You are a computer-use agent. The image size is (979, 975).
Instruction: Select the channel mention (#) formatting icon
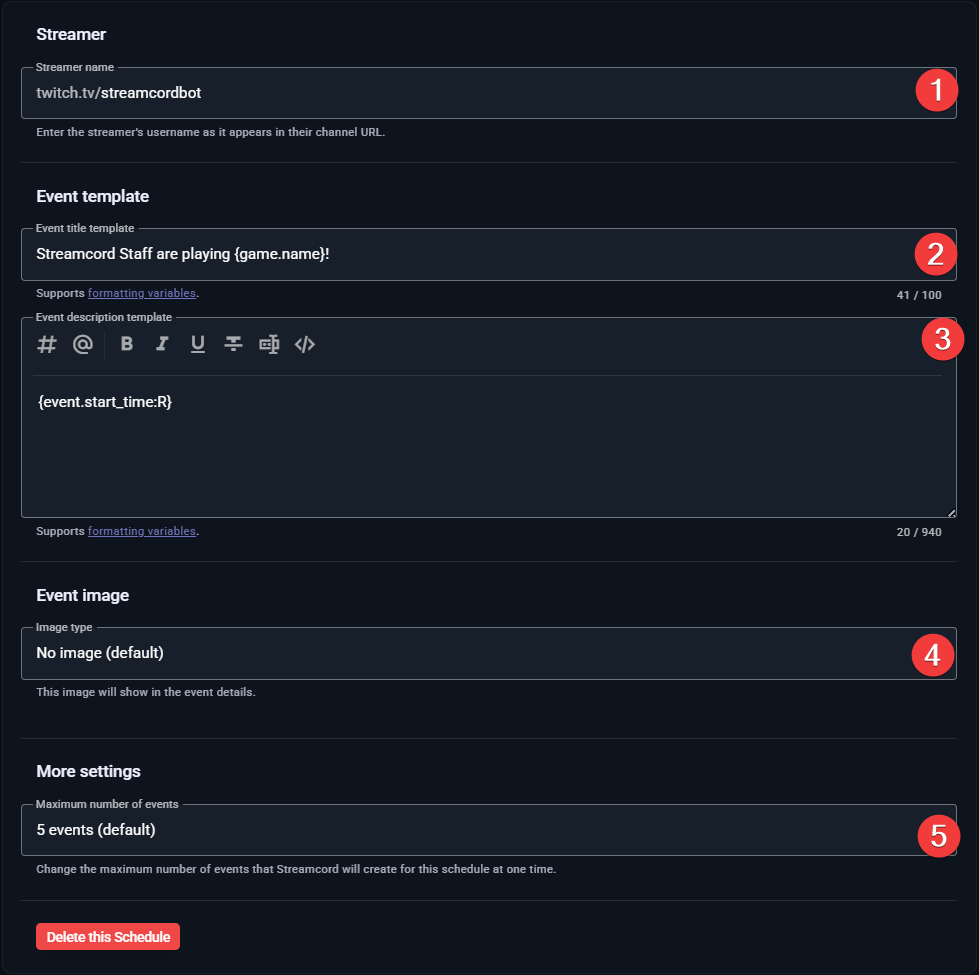click(46, 344)
